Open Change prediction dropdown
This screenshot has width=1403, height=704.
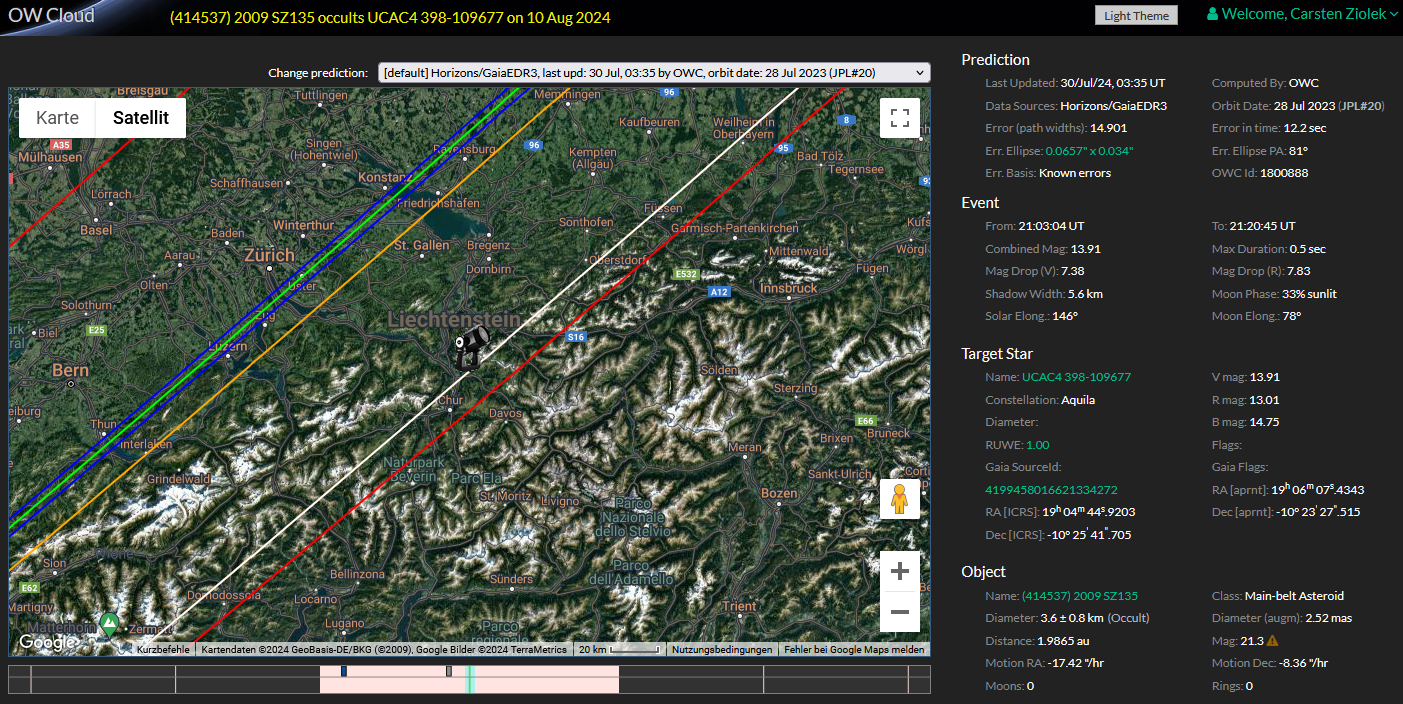(x=654, y=72)
